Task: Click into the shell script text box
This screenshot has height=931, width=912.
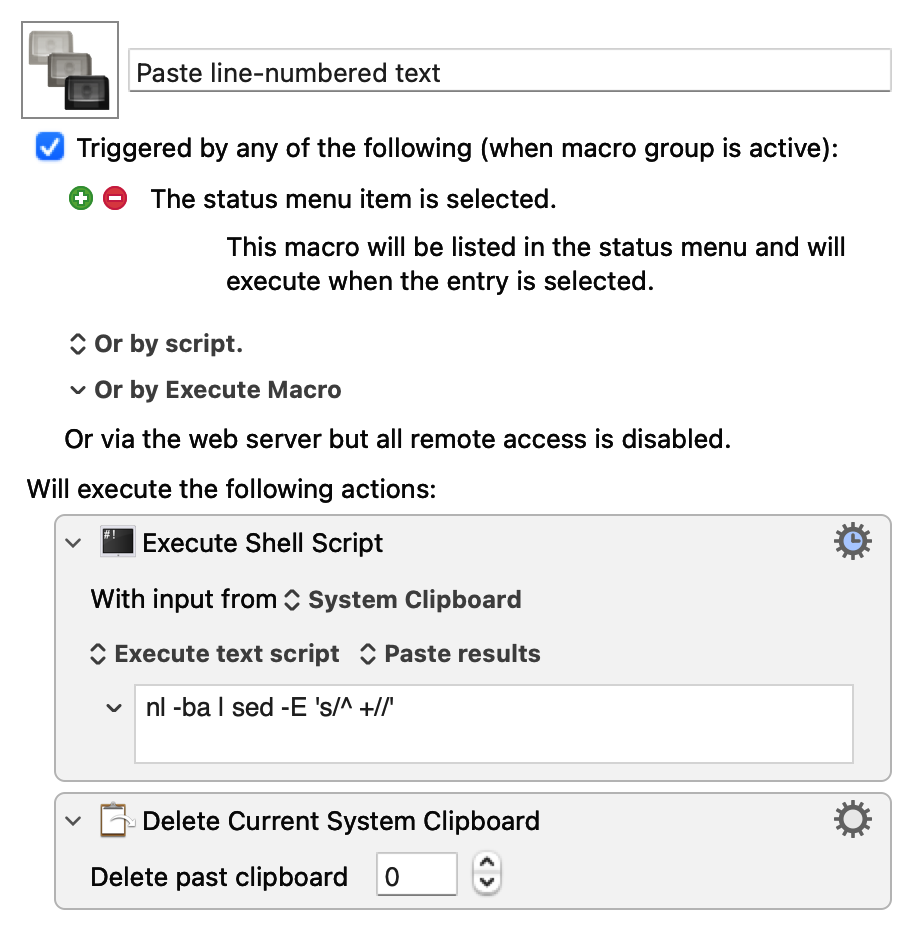Action: tap(493, 723)
